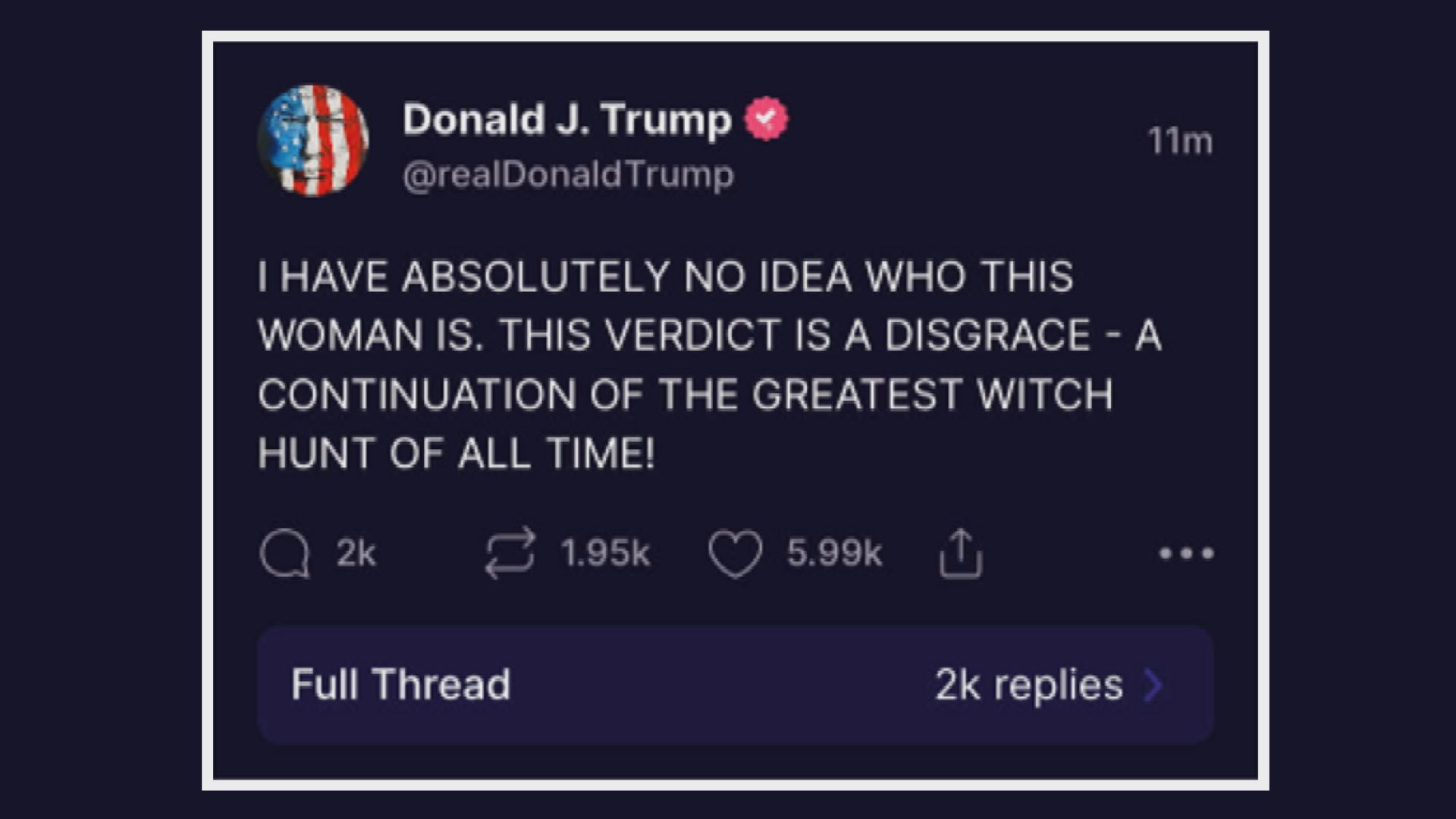Open the three-dot more options menu

1187,554
